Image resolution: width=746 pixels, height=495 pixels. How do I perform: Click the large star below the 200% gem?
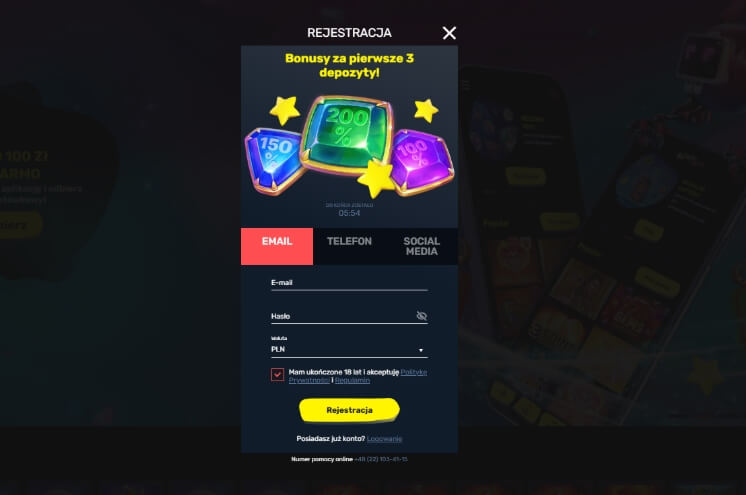[x=376, y=178]
